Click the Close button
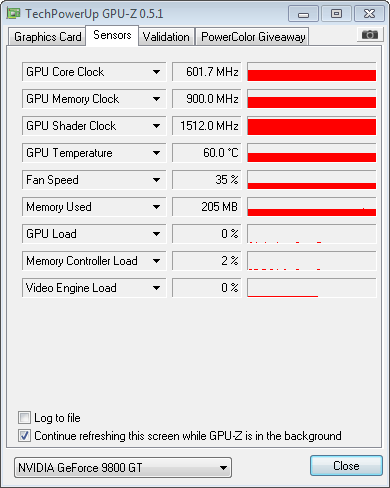Screen dimensions: 390x488 [x=346, y=466]
